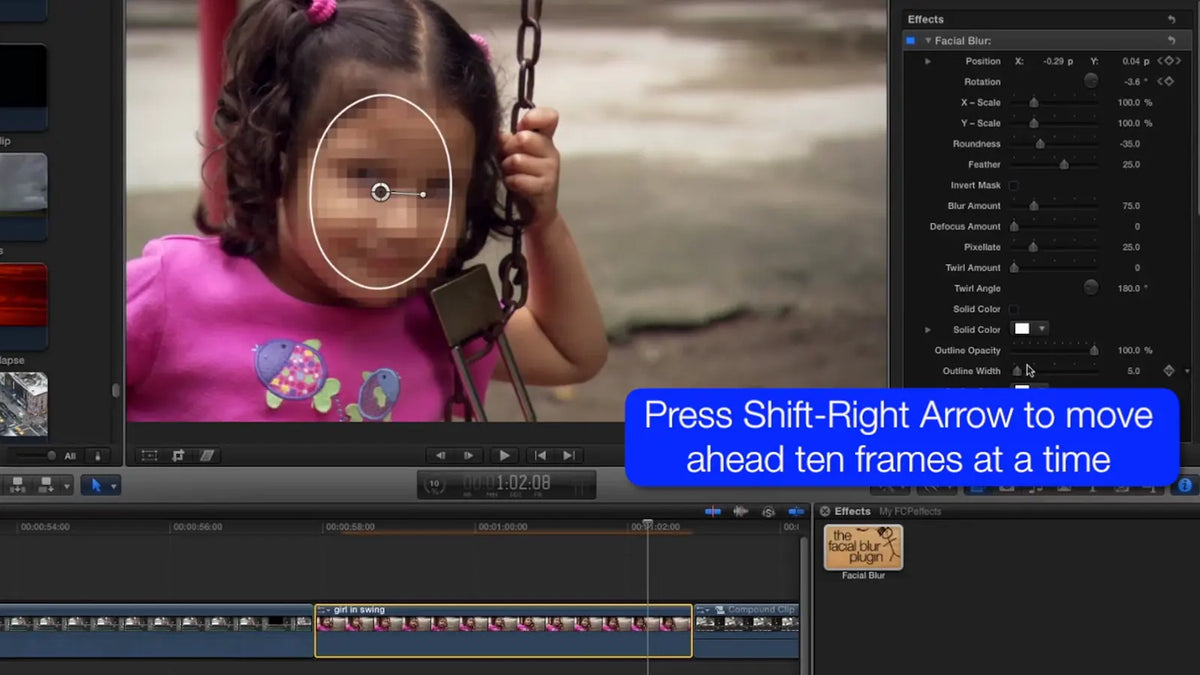
Task: Reset the Facial Blur effect parameters
Action: [x=1171, y=40]
